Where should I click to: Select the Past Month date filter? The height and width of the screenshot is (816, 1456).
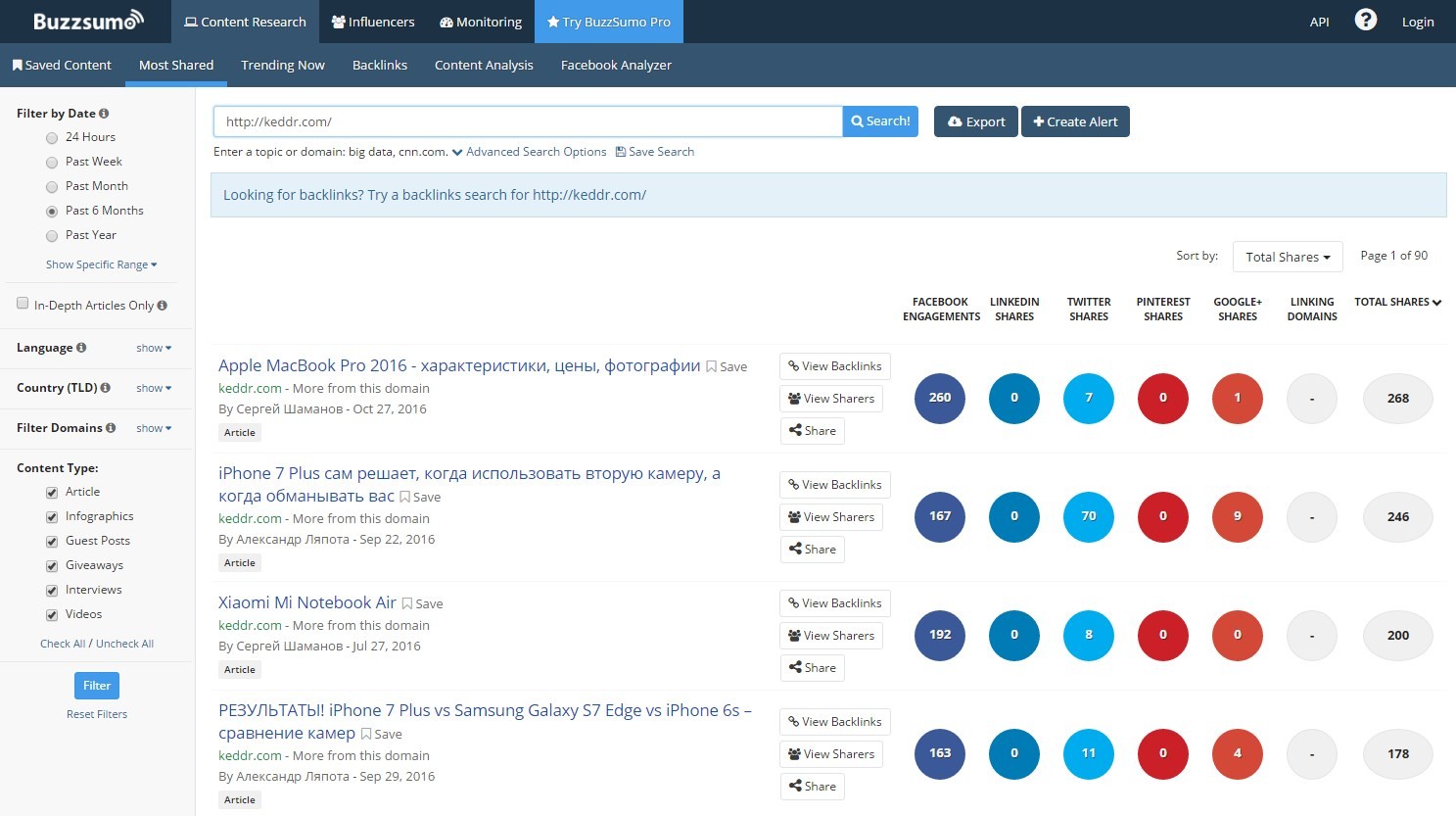pyautogui.click(x=52, y=187)
